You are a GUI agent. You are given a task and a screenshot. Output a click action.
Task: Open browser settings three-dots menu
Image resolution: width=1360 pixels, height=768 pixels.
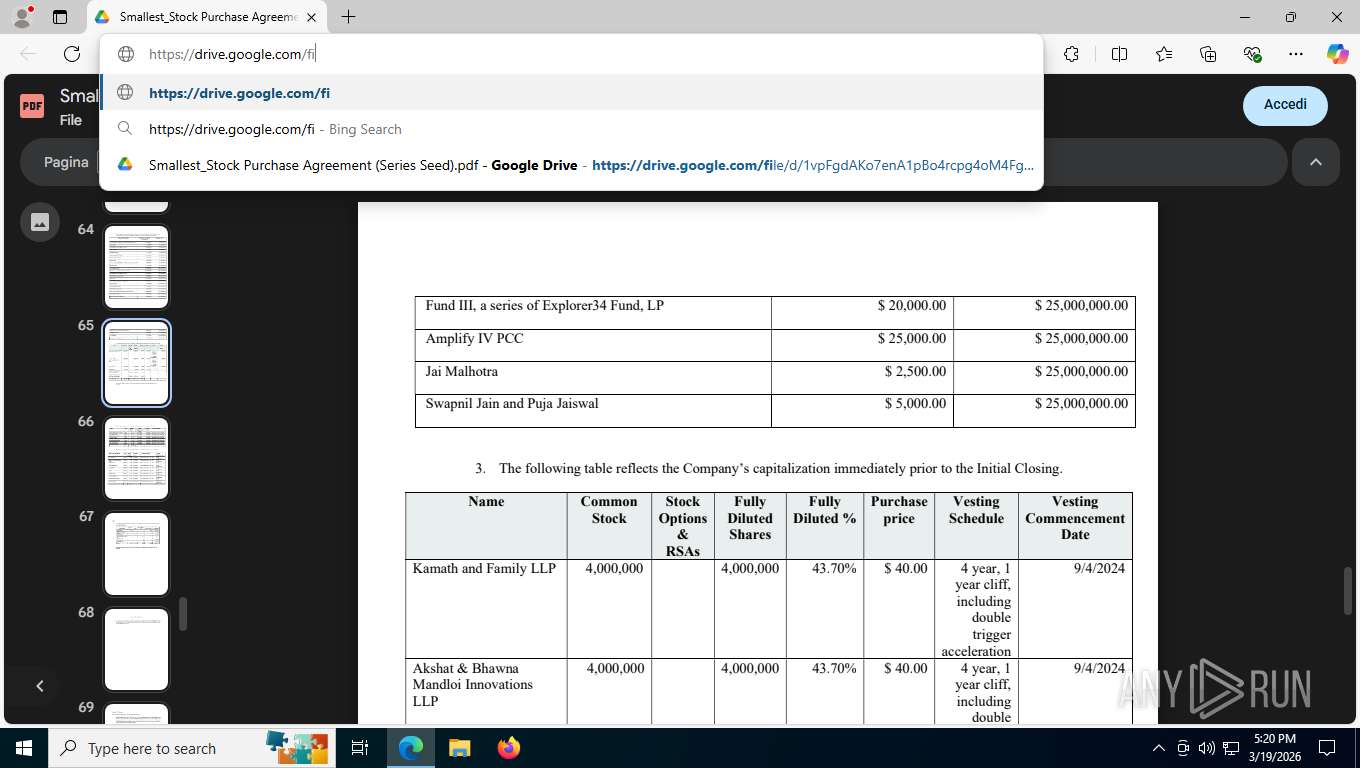click(1296, 54)
